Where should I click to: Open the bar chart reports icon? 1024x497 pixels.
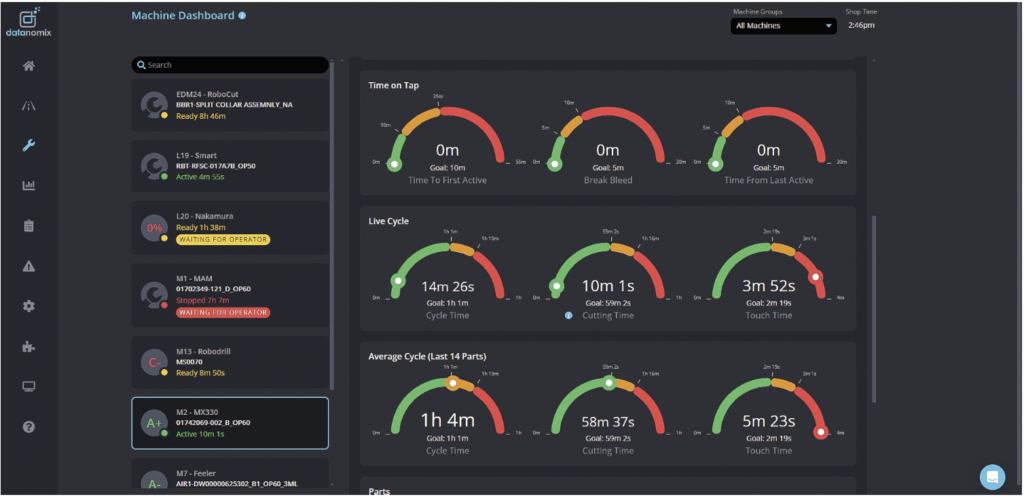point(29,186)
